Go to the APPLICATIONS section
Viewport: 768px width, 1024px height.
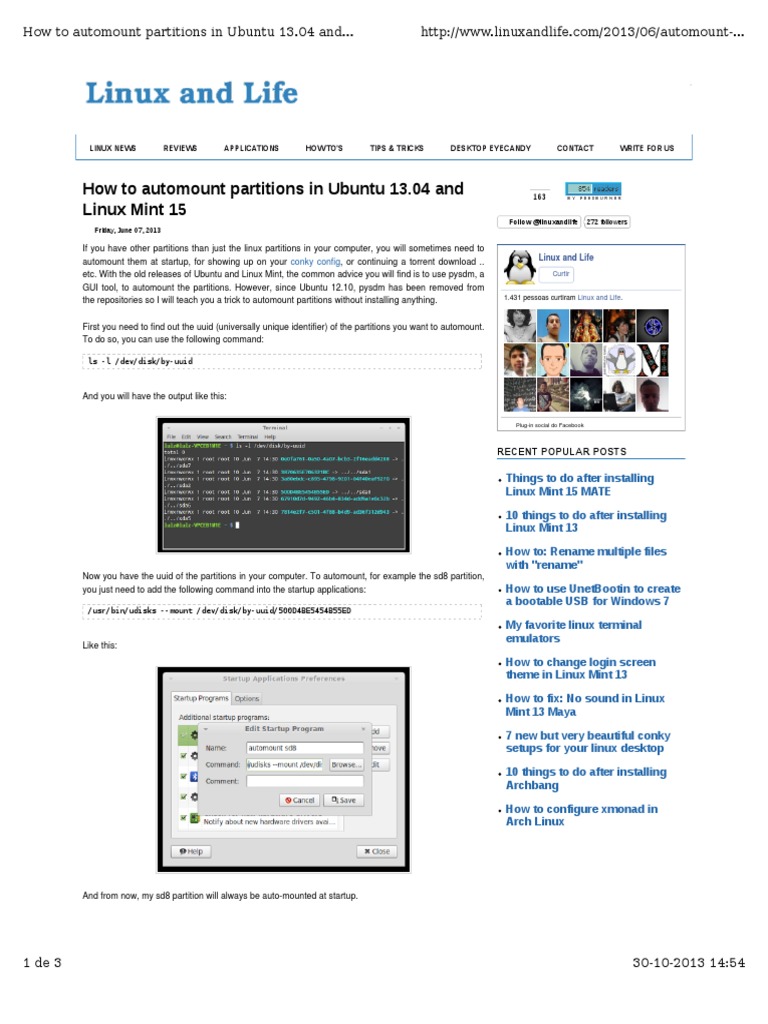[251, 148]
